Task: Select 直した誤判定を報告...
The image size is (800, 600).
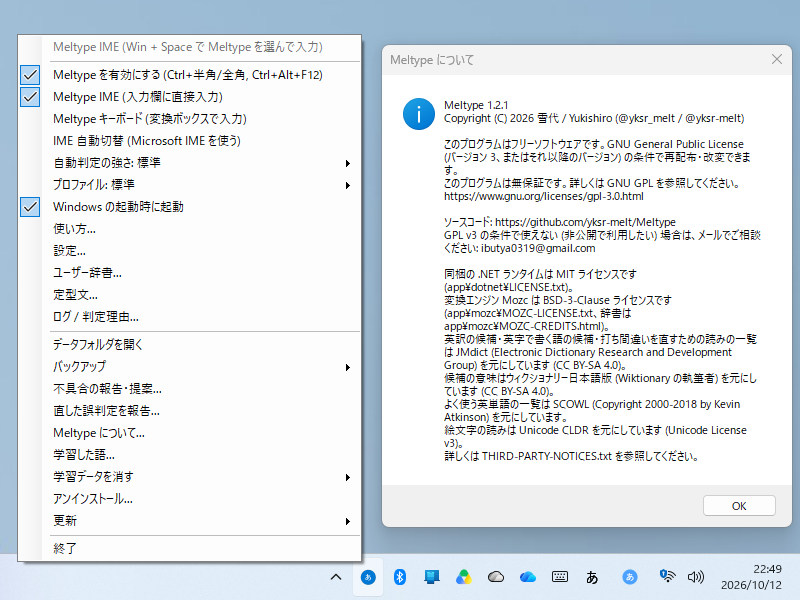Action: 189,411
